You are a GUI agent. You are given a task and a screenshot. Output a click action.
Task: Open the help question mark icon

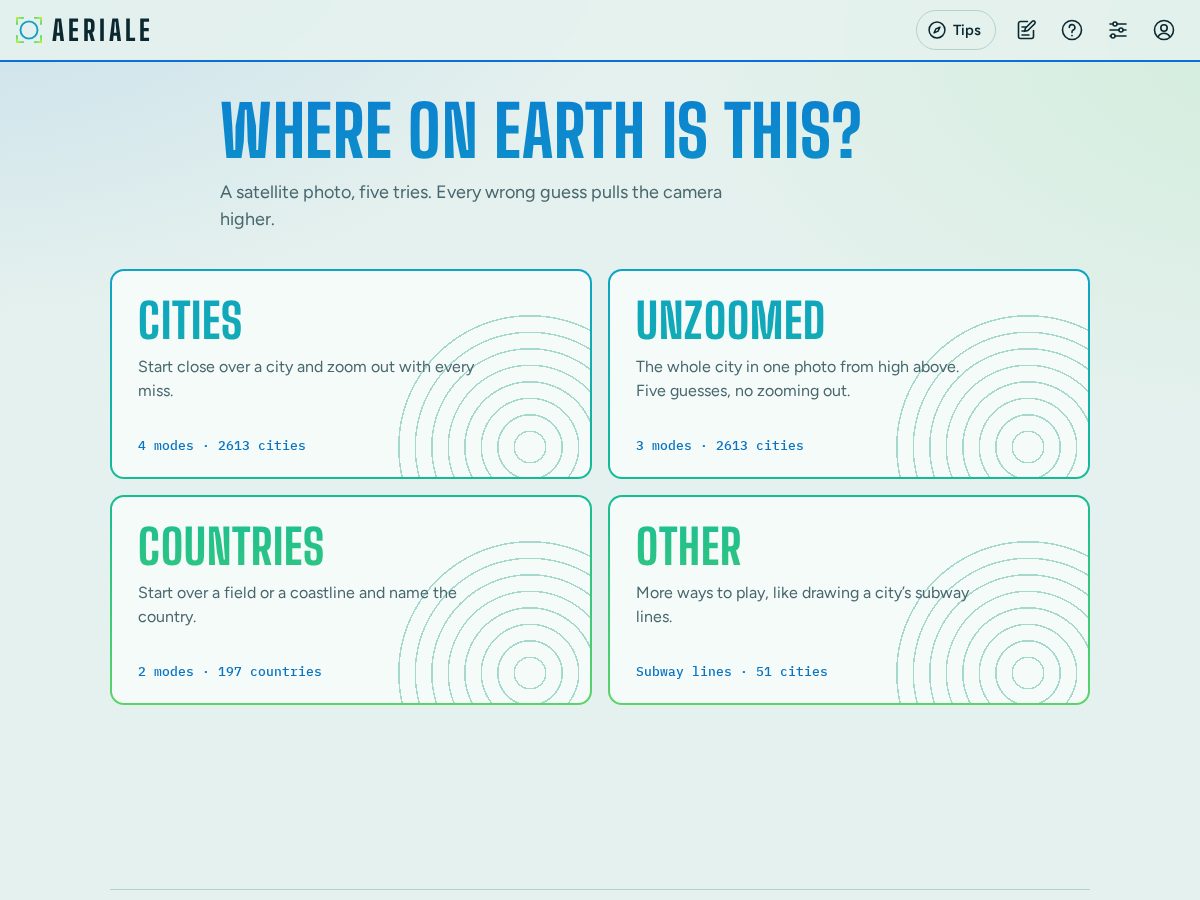(x=1072, y=30)
